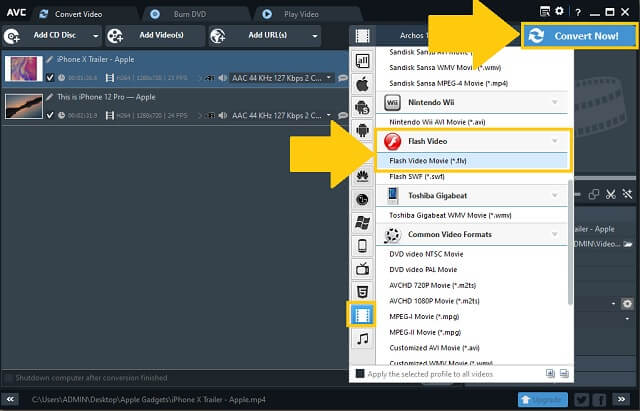Click the subtitle bubble icon for iPhone 12 Pro
Image resolution: width=640 pixels, height=411 pixels.
343,116
